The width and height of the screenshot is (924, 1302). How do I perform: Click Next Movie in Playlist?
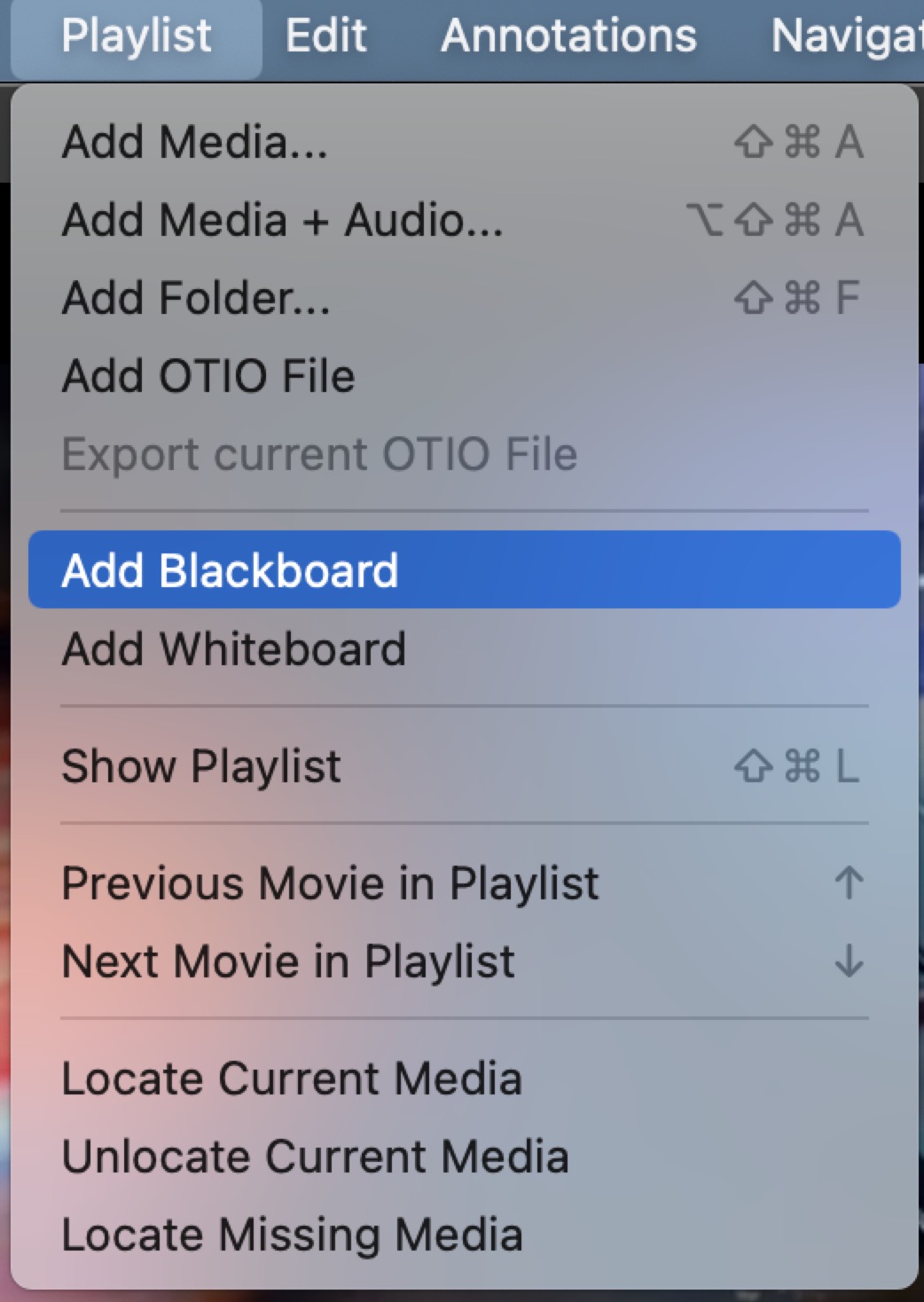point(464,961)
